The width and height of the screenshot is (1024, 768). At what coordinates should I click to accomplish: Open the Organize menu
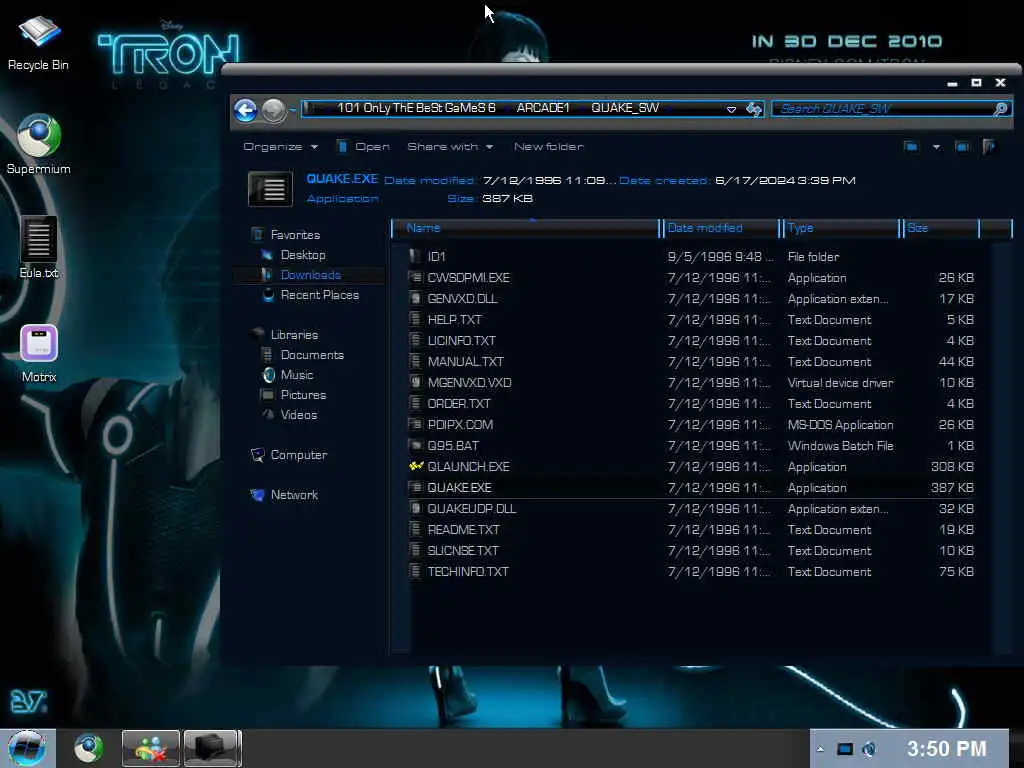tap(280, 146)
